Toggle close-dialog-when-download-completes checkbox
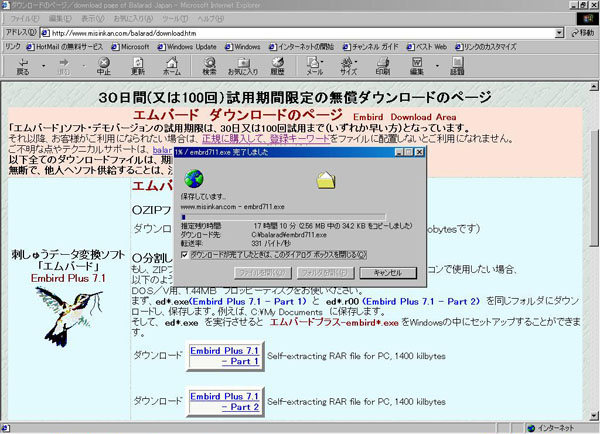600x434 pixels. pyautogui.click(x=185, y=255)
